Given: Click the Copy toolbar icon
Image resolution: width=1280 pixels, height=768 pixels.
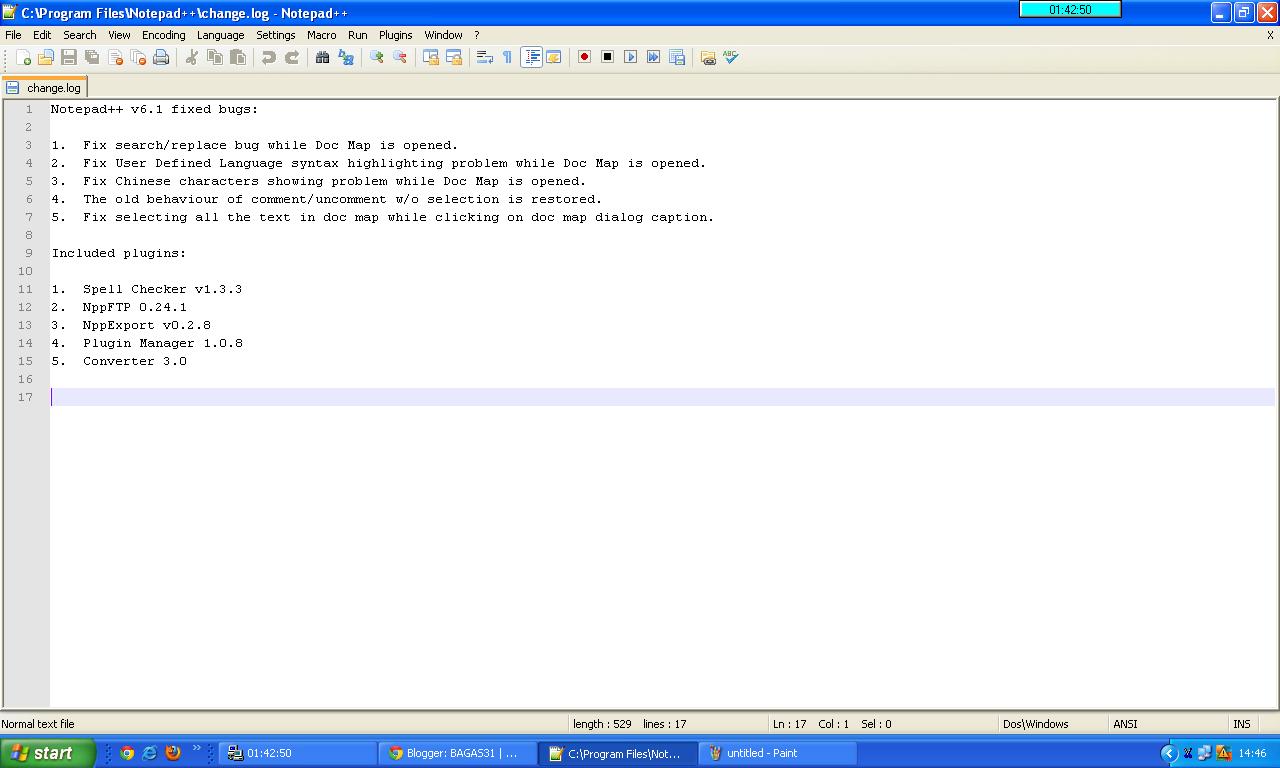Looking at the screenshot, I should pyautogui.click(x=215, y=57).
